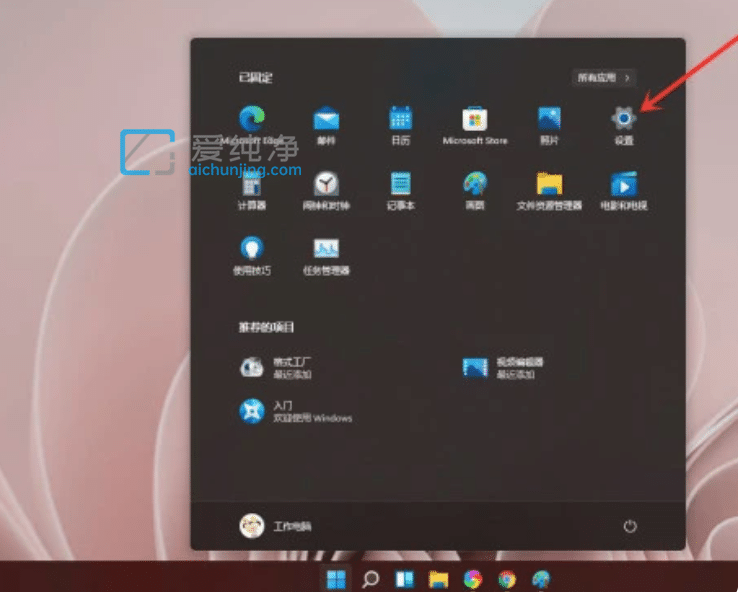The height and width of the screenshot is (592, 739).
Task: Open recommended item Format Factory
Action: pyautogui.click(x=276, y=368)
